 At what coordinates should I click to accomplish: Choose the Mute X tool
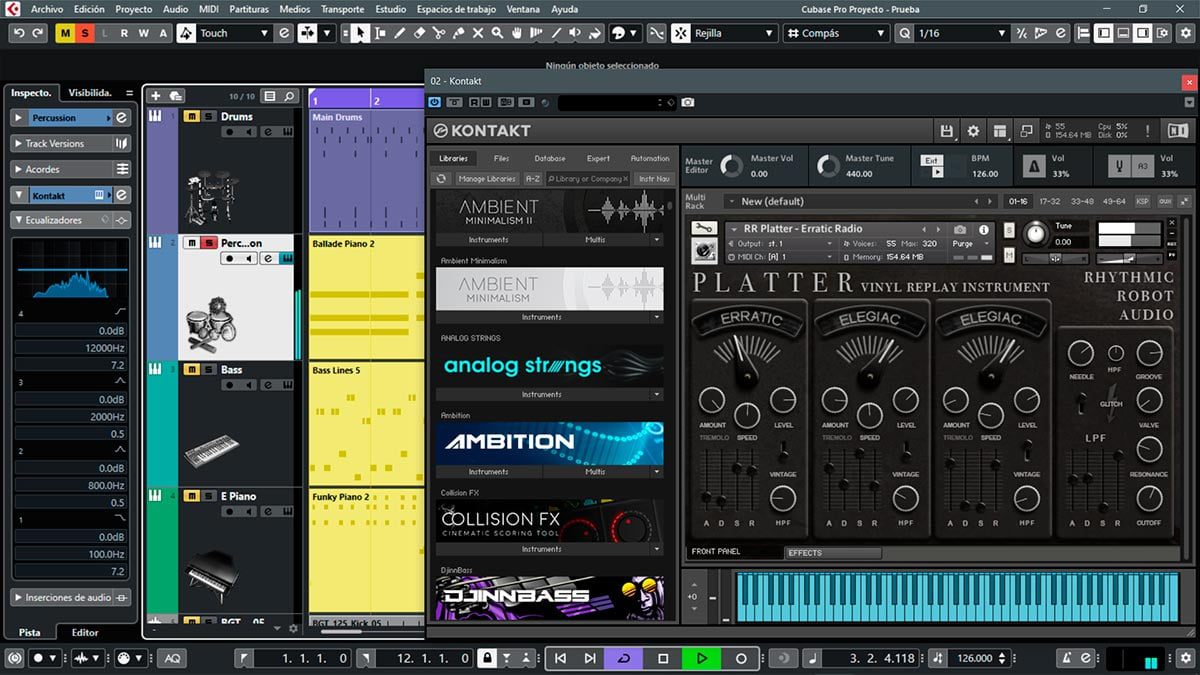point(478,33)
